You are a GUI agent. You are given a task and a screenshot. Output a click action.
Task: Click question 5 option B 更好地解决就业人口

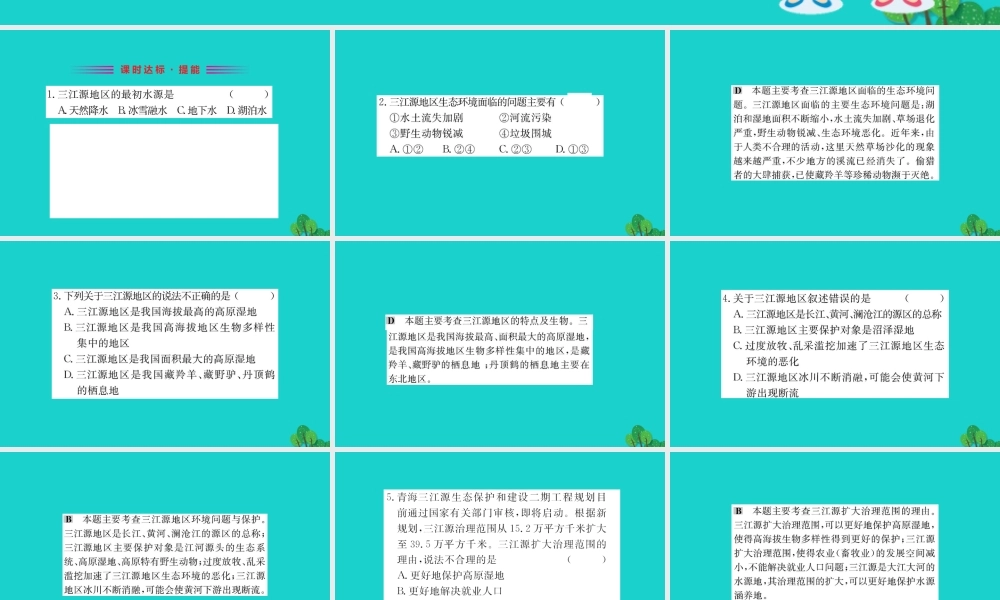click(x=450, y=591)
